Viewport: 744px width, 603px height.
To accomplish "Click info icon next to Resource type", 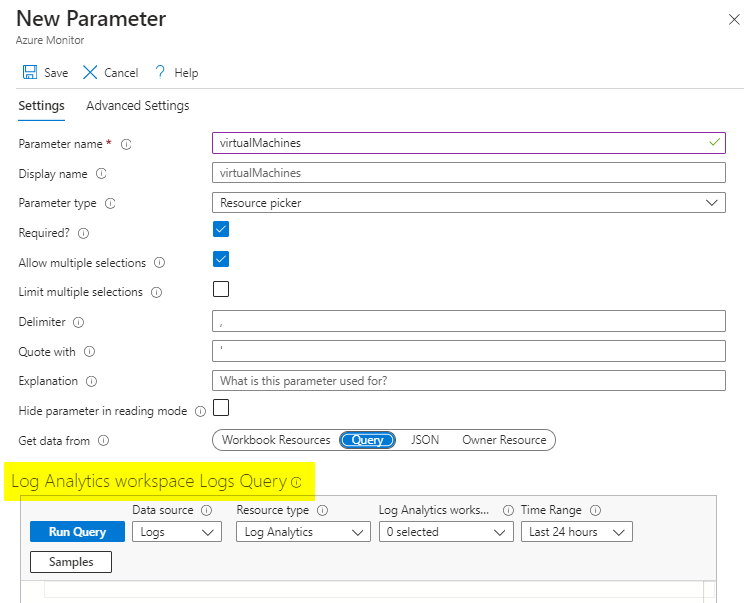I will tap(323, 510).
